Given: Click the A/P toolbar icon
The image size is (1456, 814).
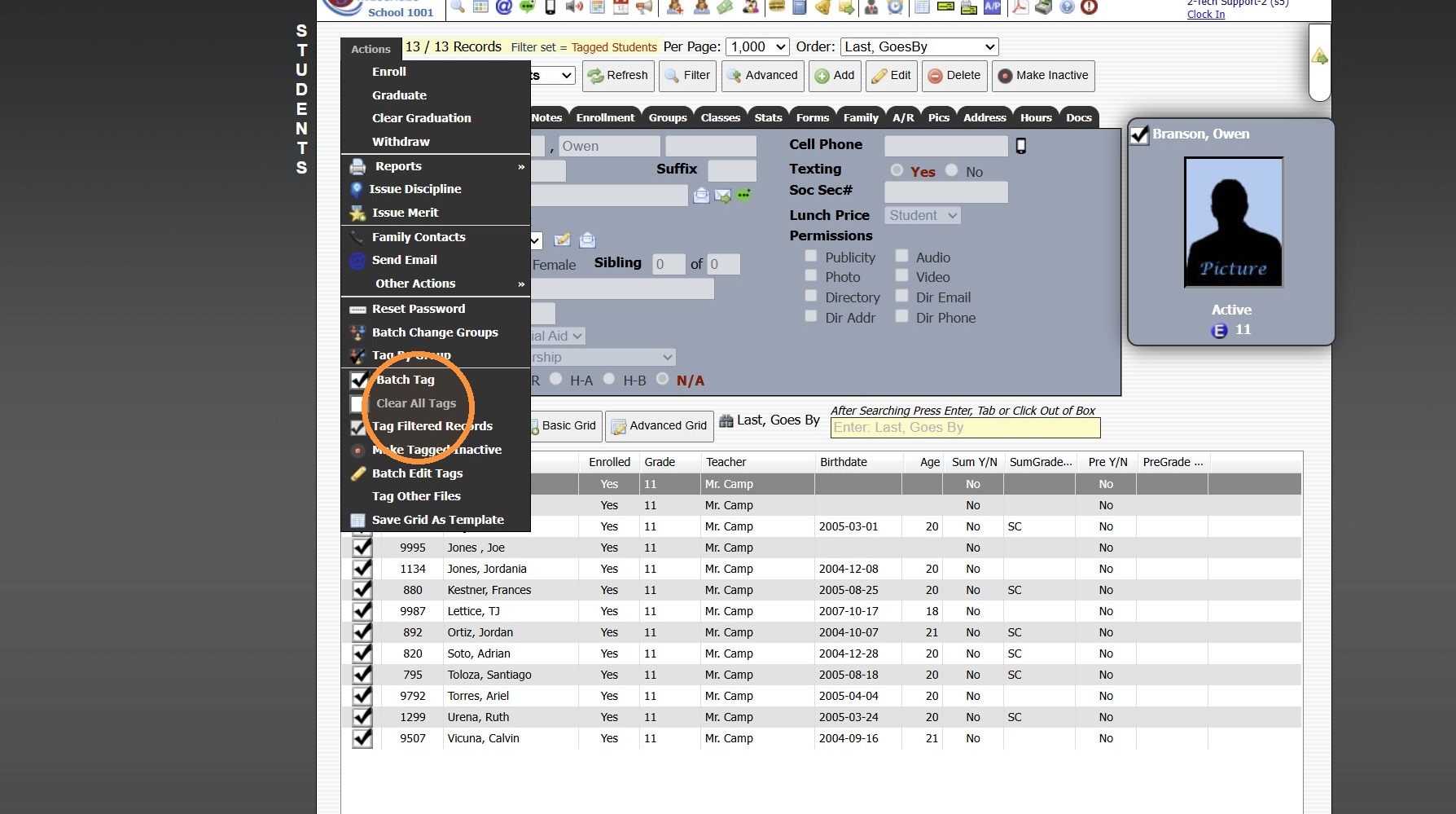Looking at the screenshot, I should (x=993, y=7).
